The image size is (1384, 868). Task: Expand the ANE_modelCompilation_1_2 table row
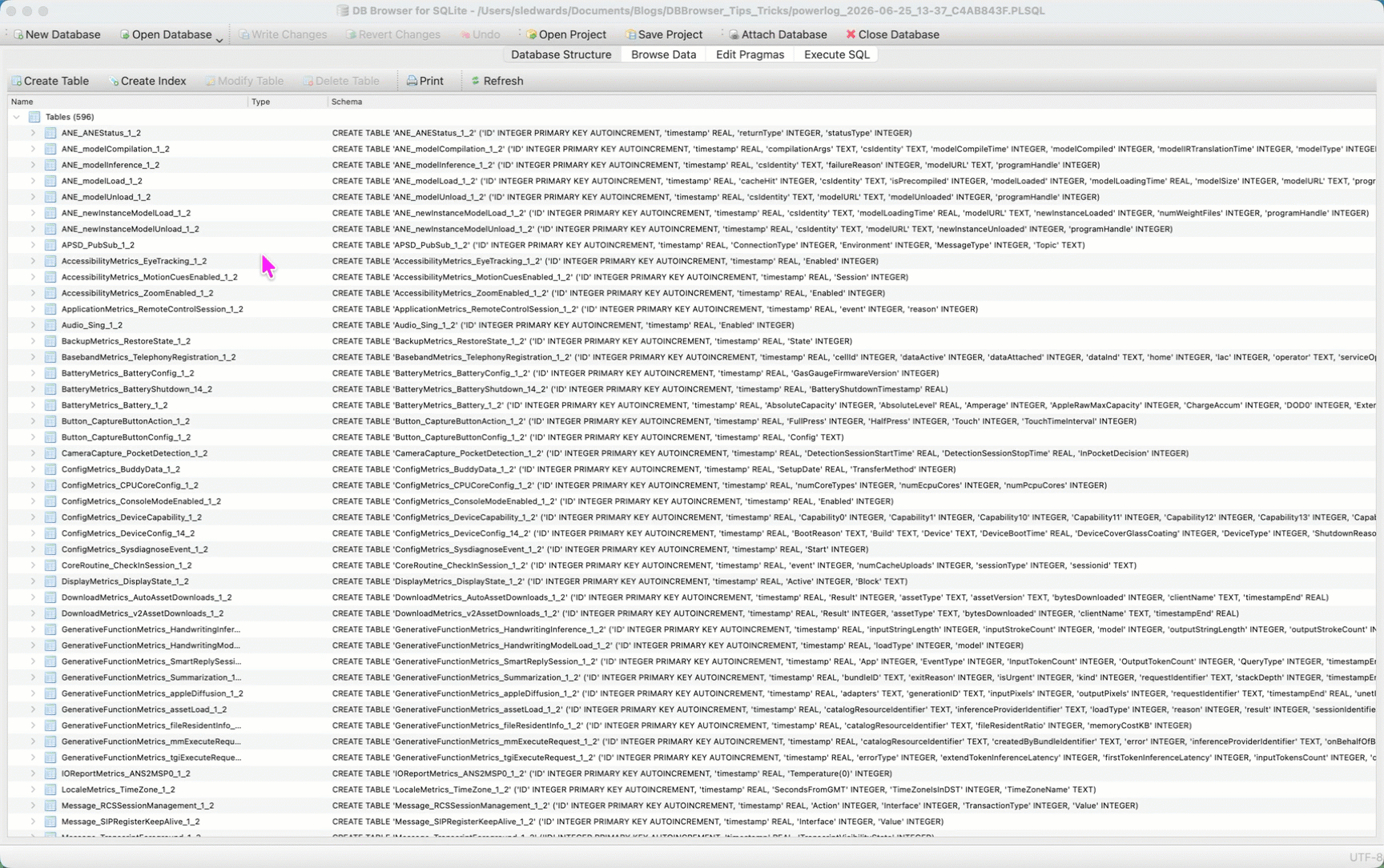pyautogui.click(x=33, y=149)
